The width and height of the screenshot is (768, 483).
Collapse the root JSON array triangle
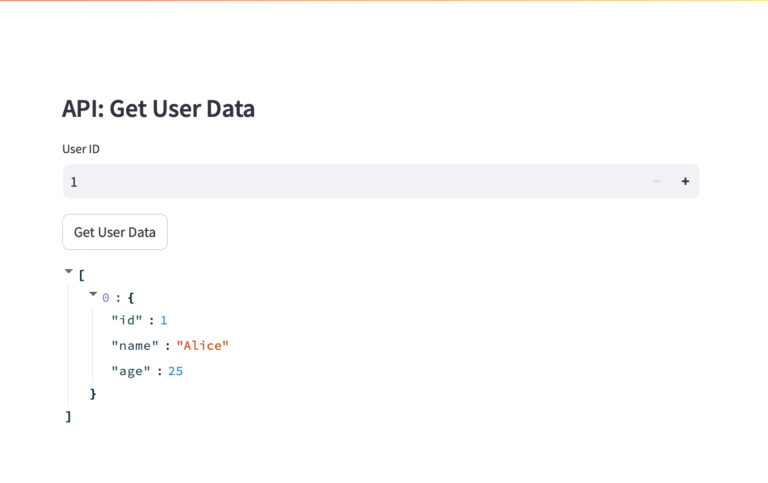click(69, 271)
